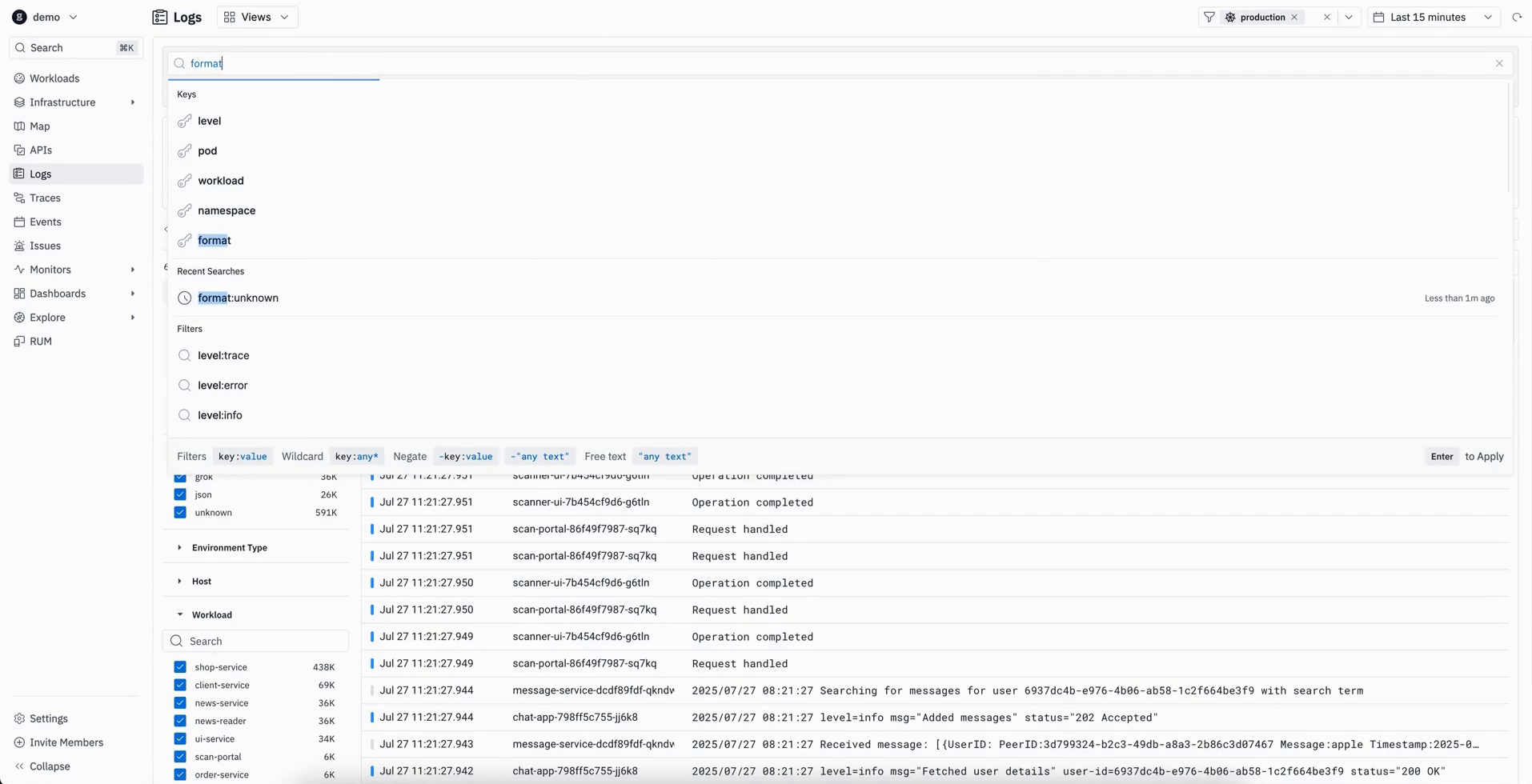Open the Issues section

tap(46, 246)
